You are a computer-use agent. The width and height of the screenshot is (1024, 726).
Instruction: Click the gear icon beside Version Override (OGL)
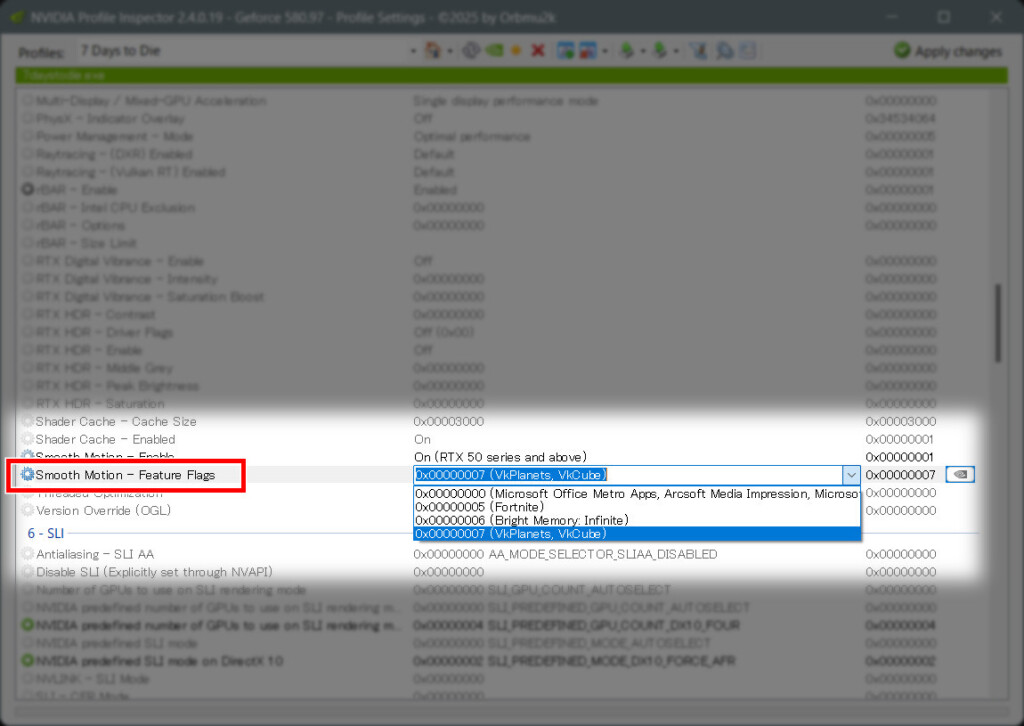point(27,510)
